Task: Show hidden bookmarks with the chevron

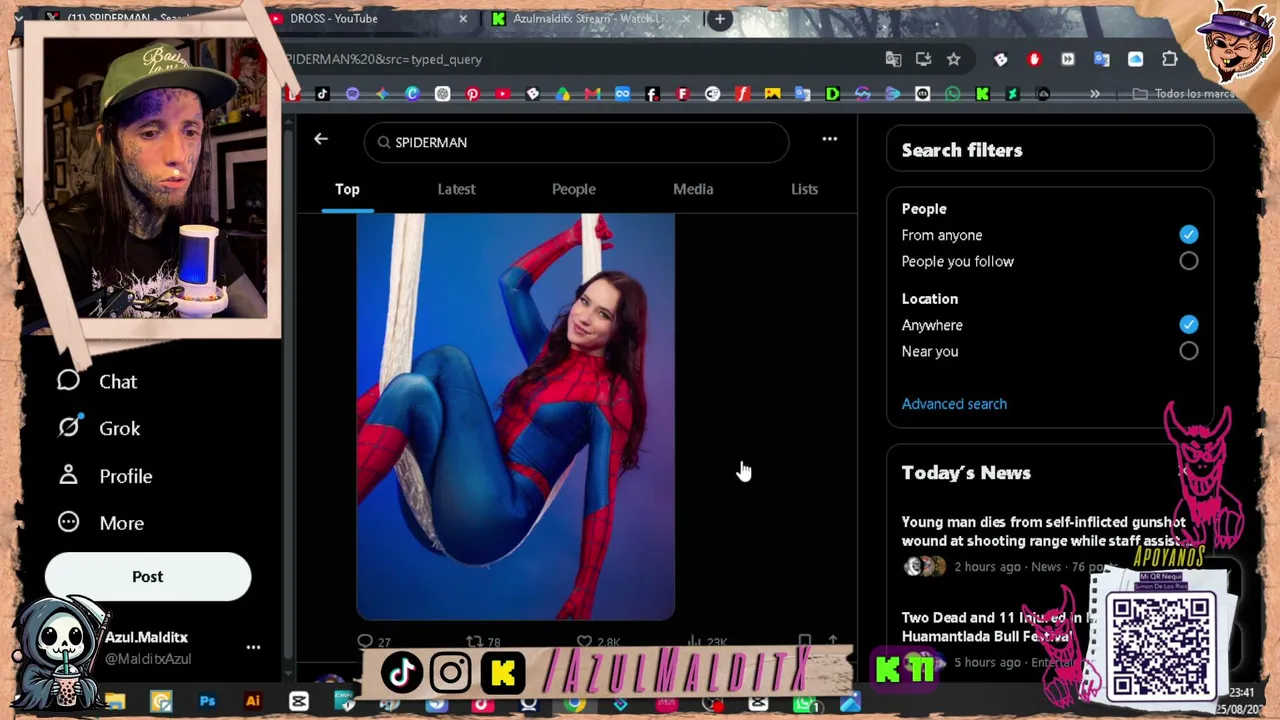Action: (1095, 94)
